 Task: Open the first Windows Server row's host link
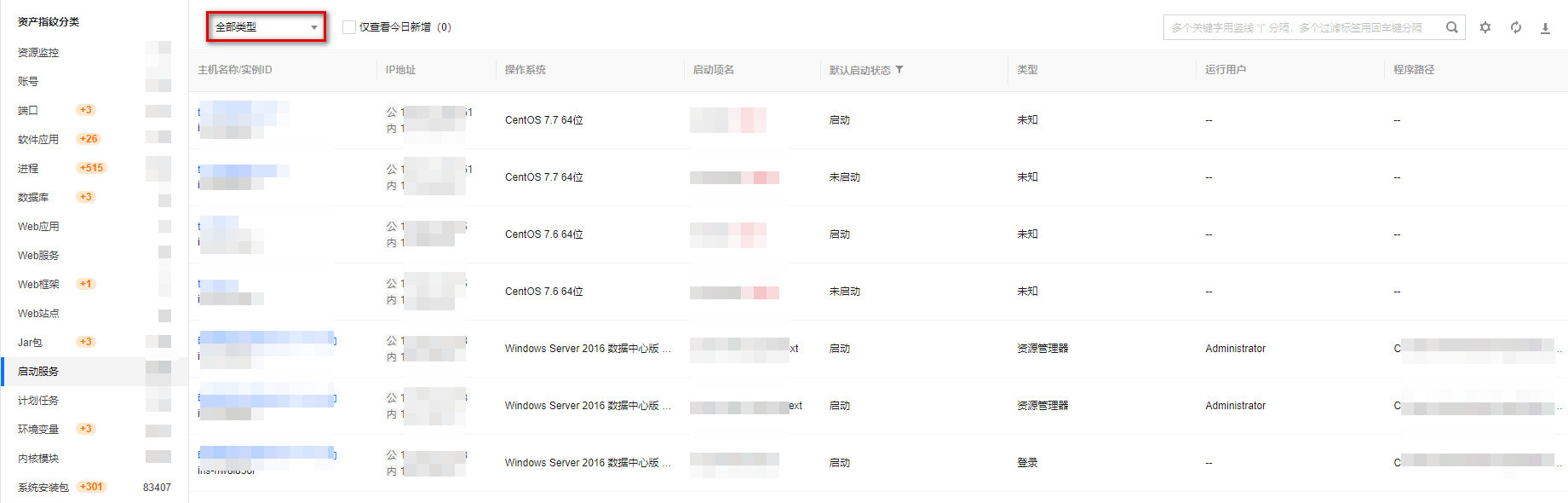[267, 340]
